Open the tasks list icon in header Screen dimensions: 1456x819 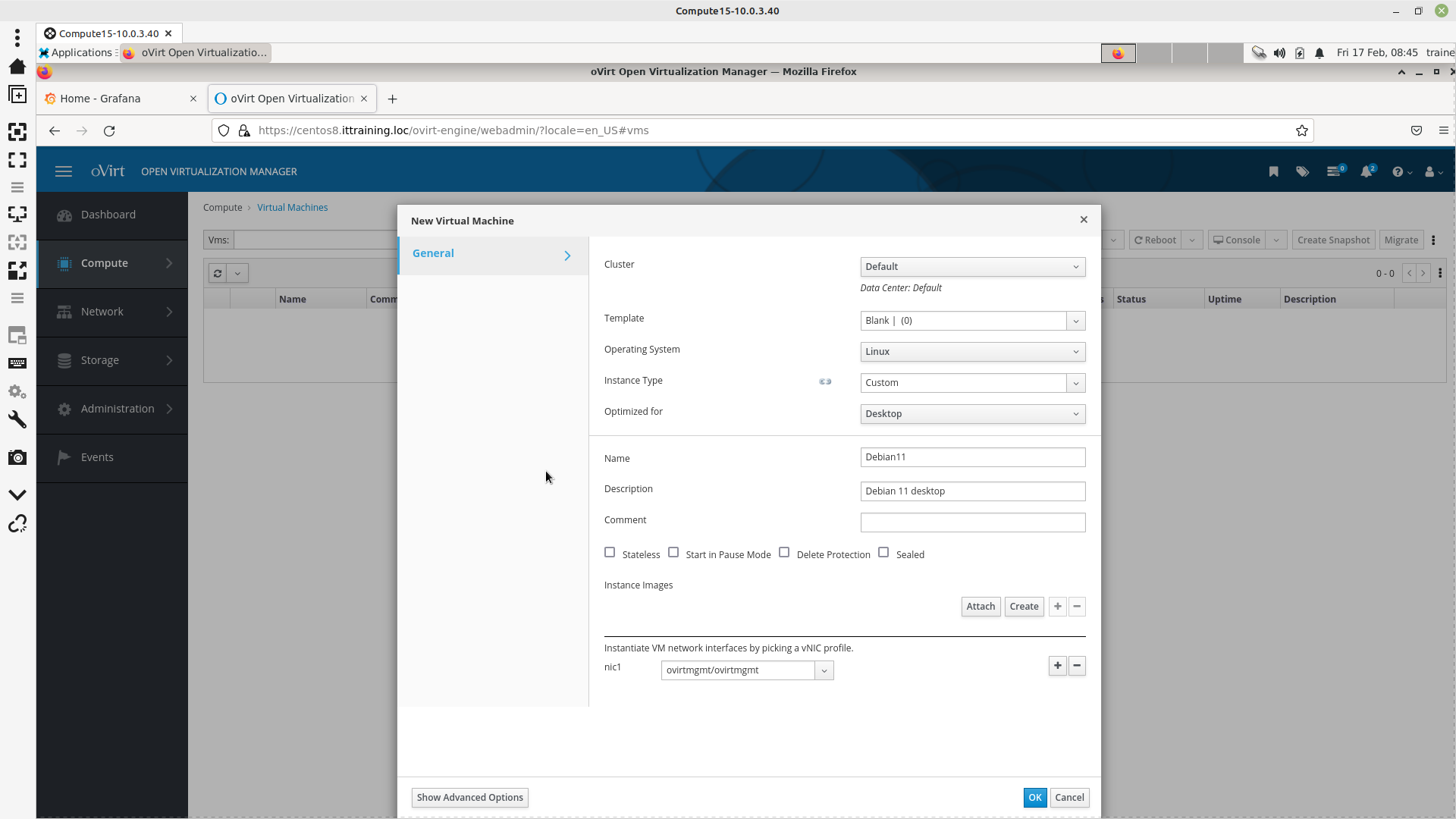click(1334, 172)
